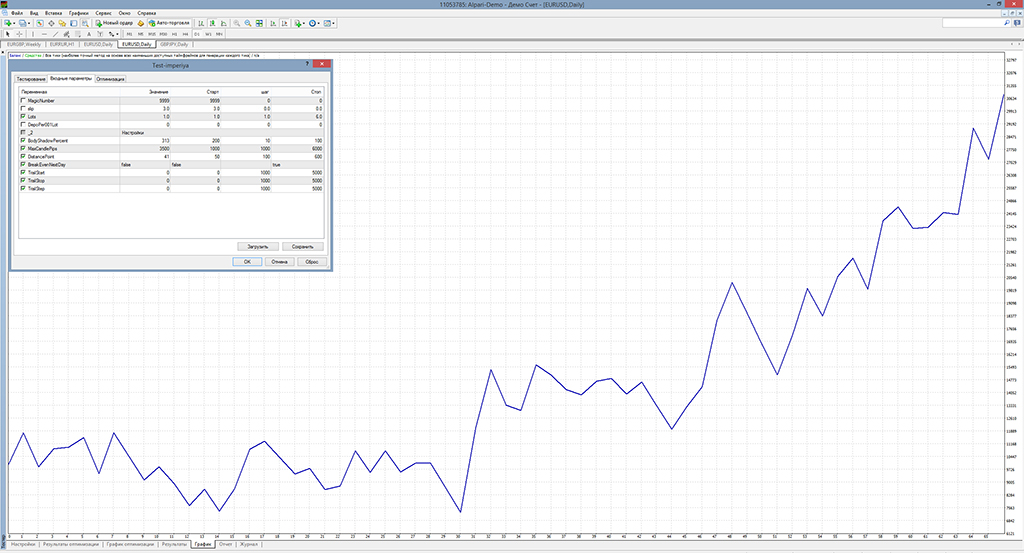Image resolution: width=1024 pixels, height=553 pixels.
Task: Switch to the Тестирование dialog tab
Action: pyautogui.click(x=31, y=79)
